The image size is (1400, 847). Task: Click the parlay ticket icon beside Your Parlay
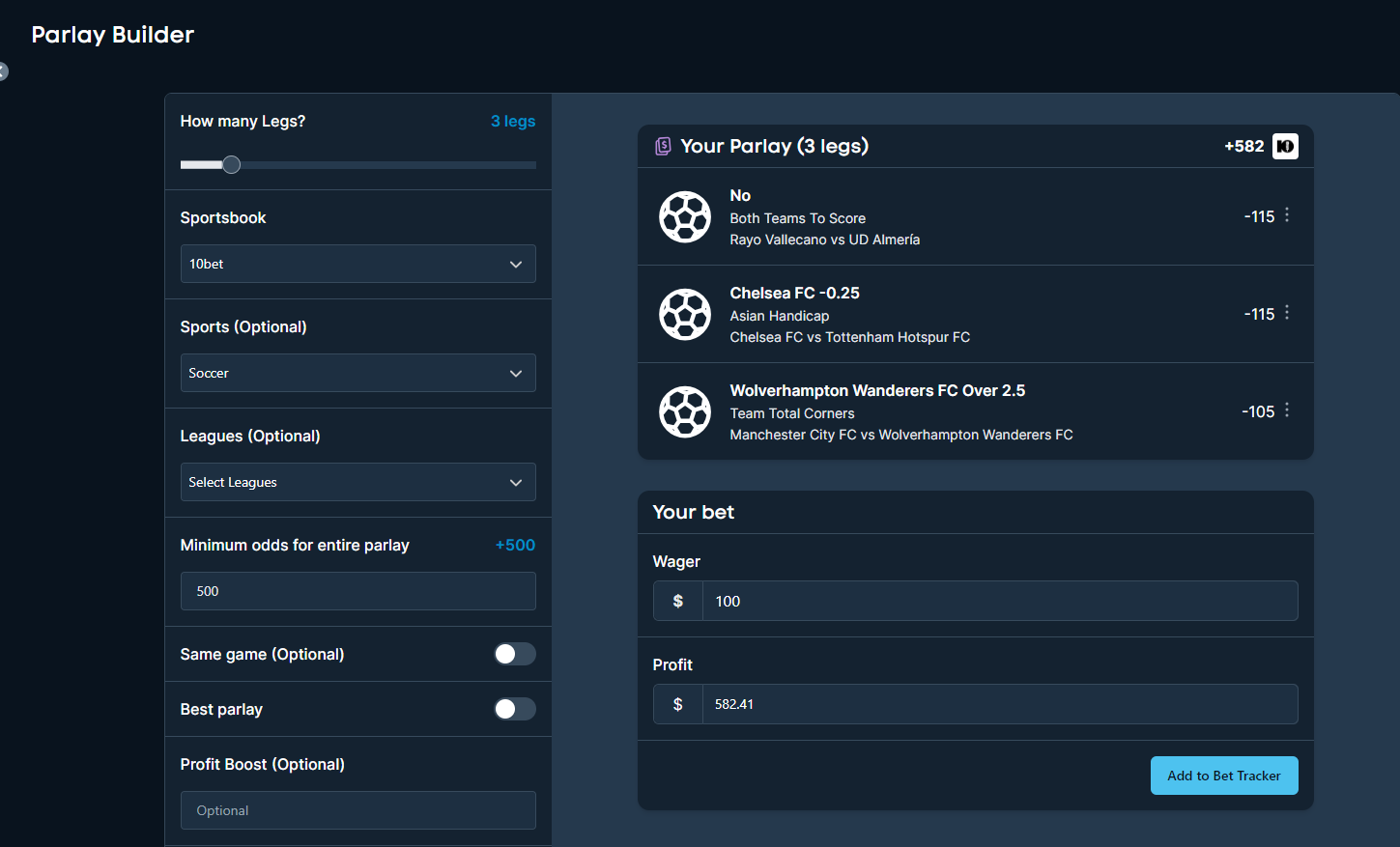(x=663, y=146)
